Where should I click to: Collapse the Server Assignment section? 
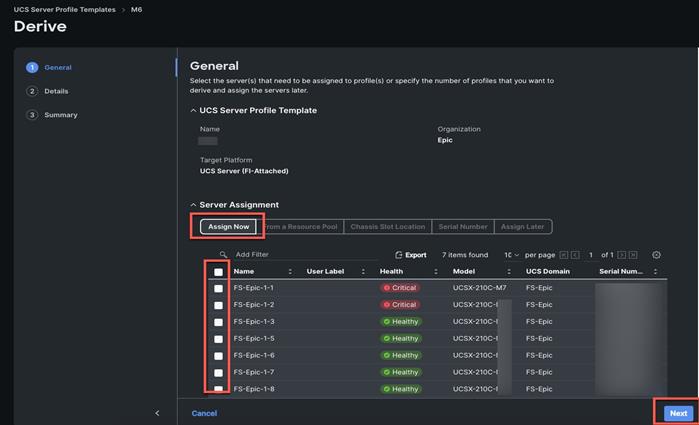[x=193, y=205]
